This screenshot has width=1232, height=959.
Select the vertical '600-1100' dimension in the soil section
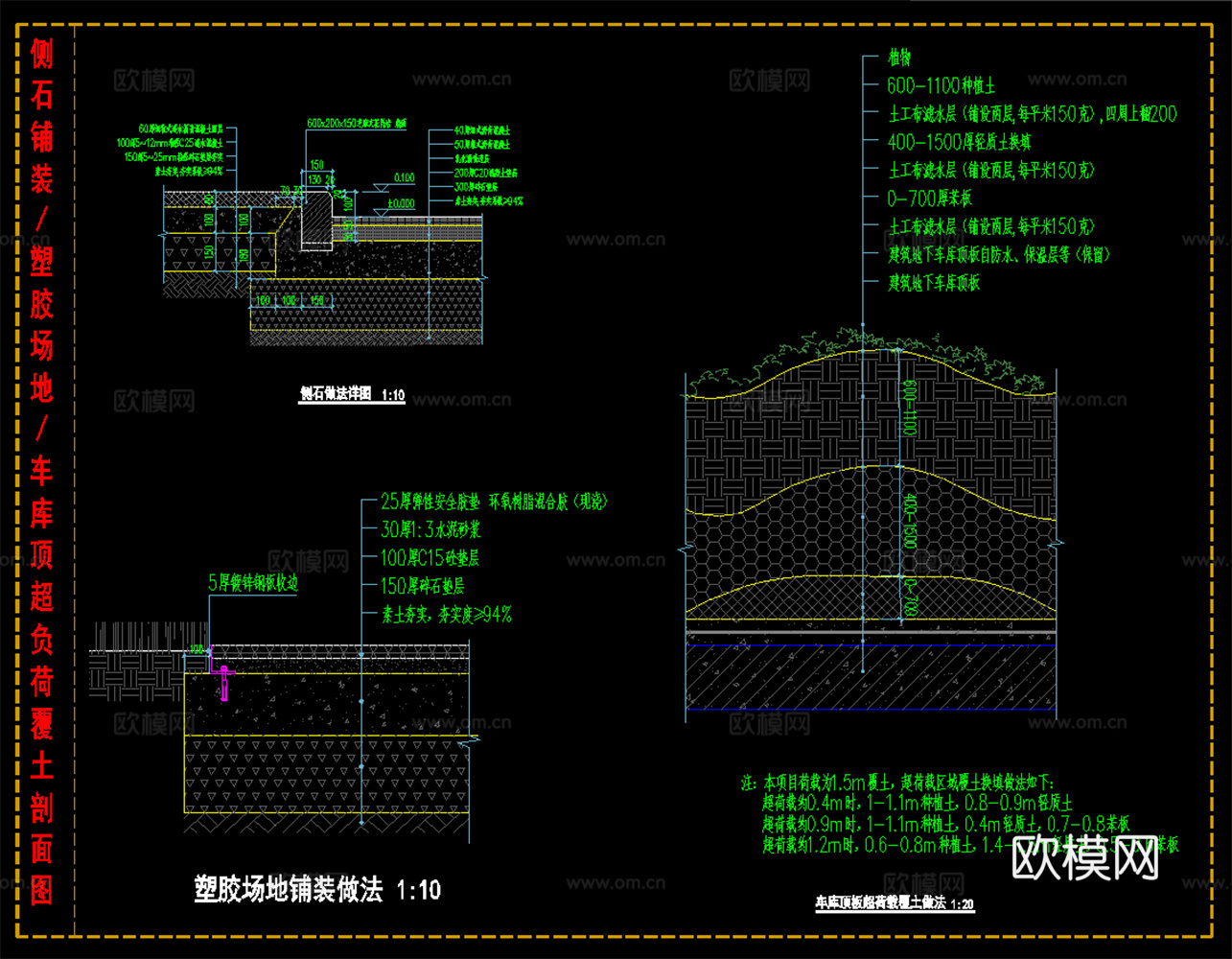pyautogui.click(x=910, y=408)
